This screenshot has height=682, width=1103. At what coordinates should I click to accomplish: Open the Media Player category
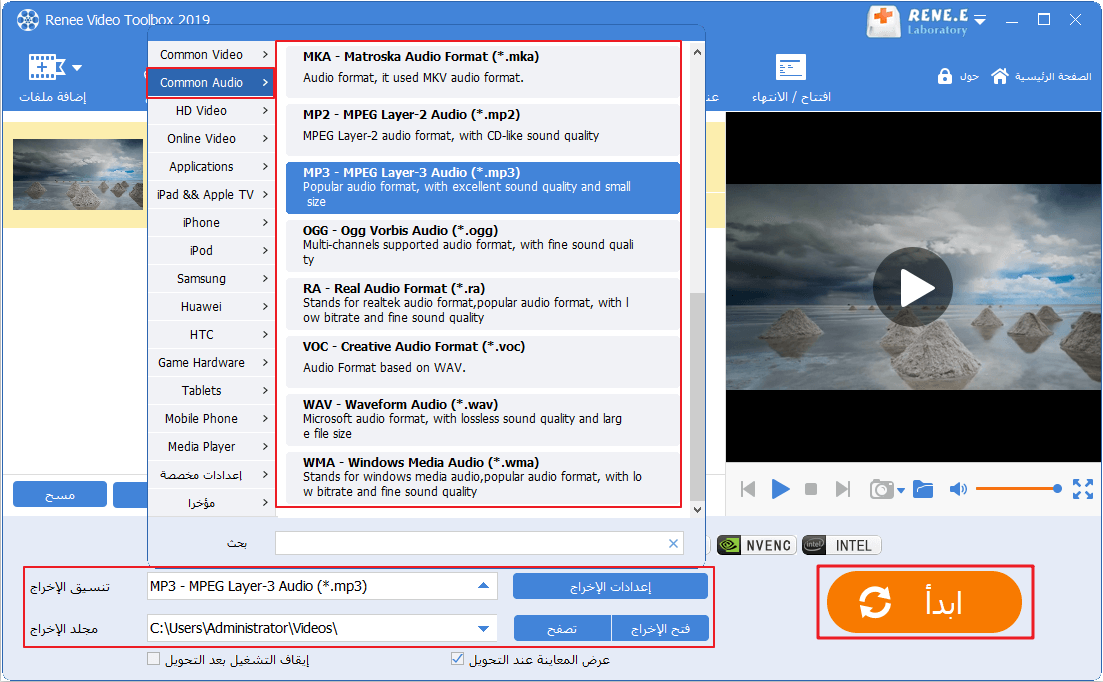[211, 447]
